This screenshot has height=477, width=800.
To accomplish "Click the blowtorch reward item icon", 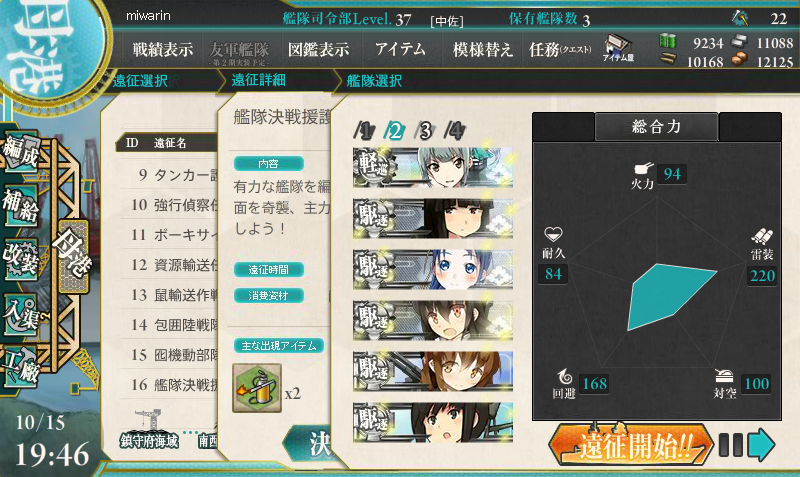I will pos(257,388).
